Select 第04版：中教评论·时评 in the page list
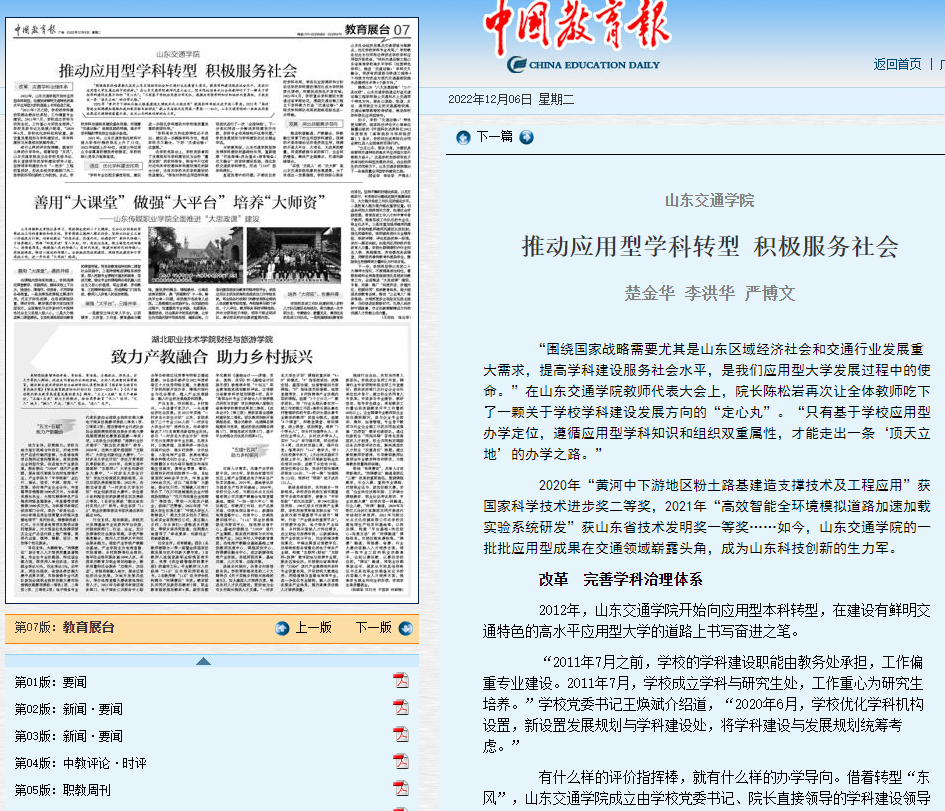 (80, 763)
